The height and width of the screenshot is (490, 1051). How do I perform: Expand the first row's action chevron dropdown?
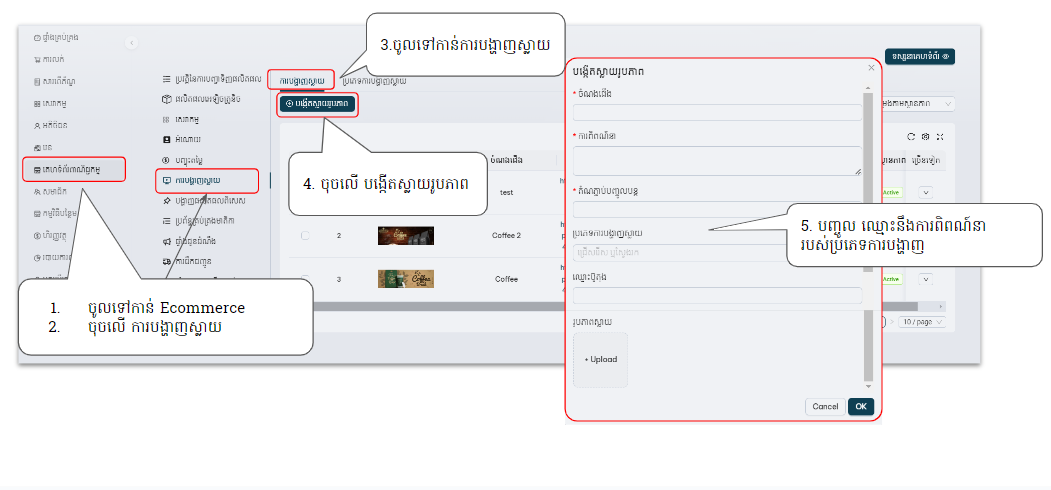tap(925, 193)
